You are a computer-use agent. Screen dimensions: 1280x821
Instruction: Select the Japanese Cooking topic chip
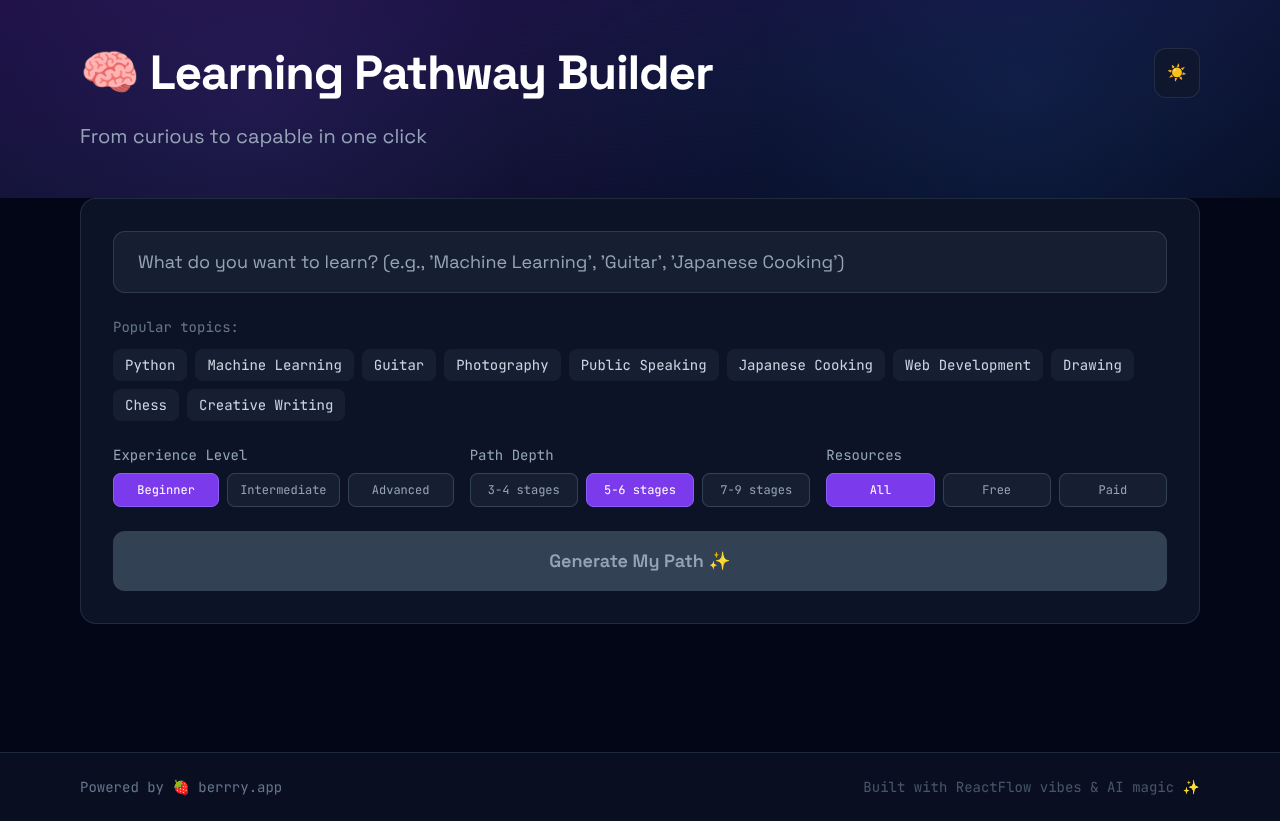(806, 365)
